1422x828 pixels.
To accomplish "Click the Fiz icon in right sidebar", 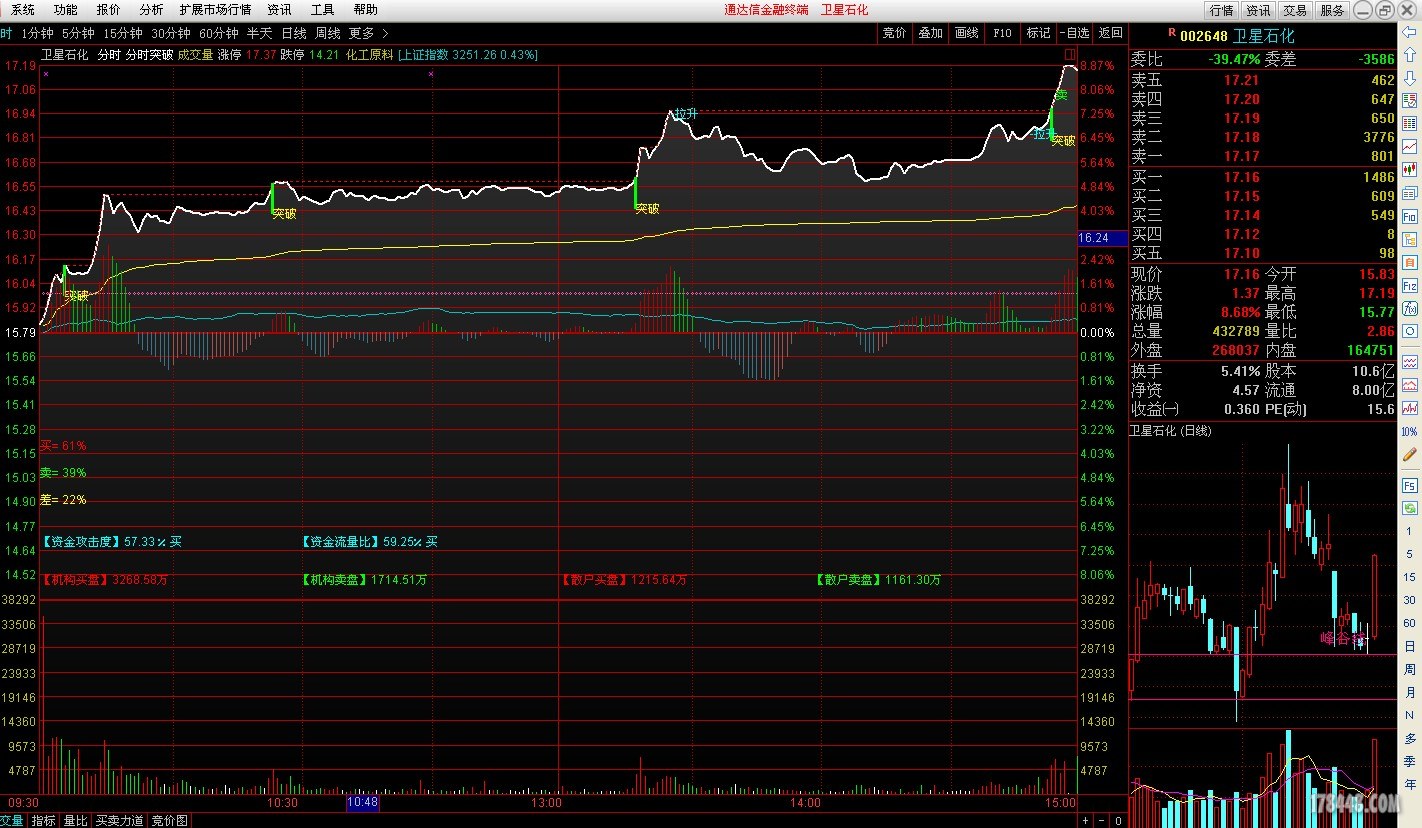I will (1410, 285).
